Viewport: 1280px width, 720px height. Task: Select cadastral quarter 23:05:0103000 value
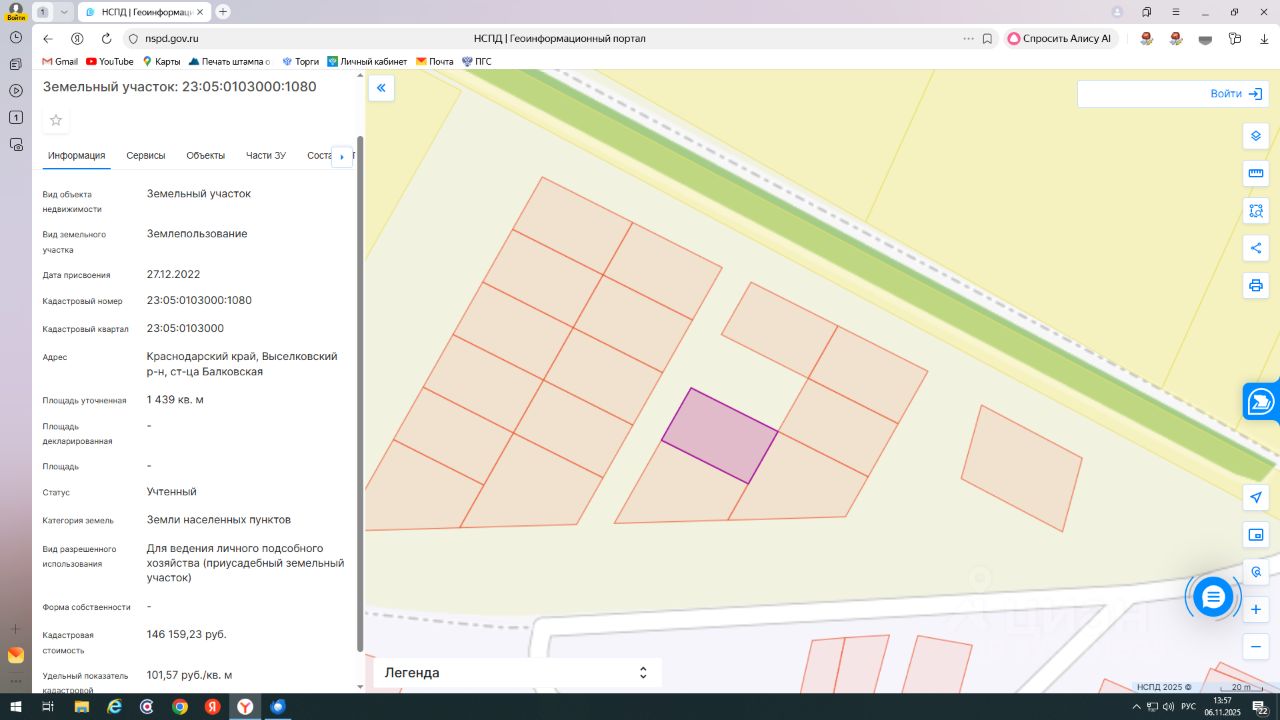(185, 328)
